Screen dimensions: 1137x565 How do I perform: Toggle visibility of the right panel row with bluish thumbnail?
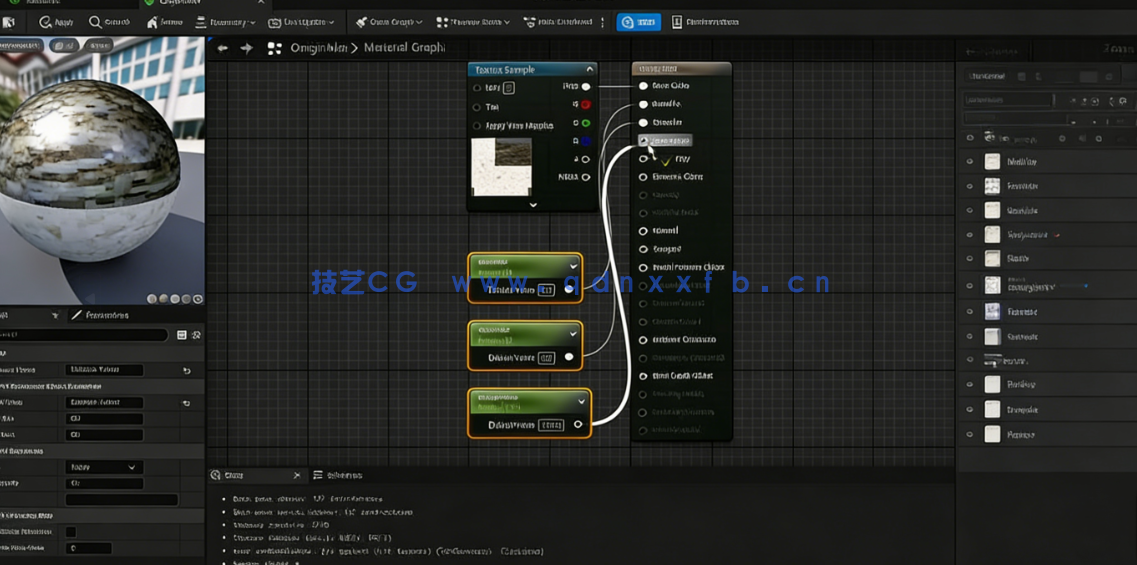tap(970, 312)
